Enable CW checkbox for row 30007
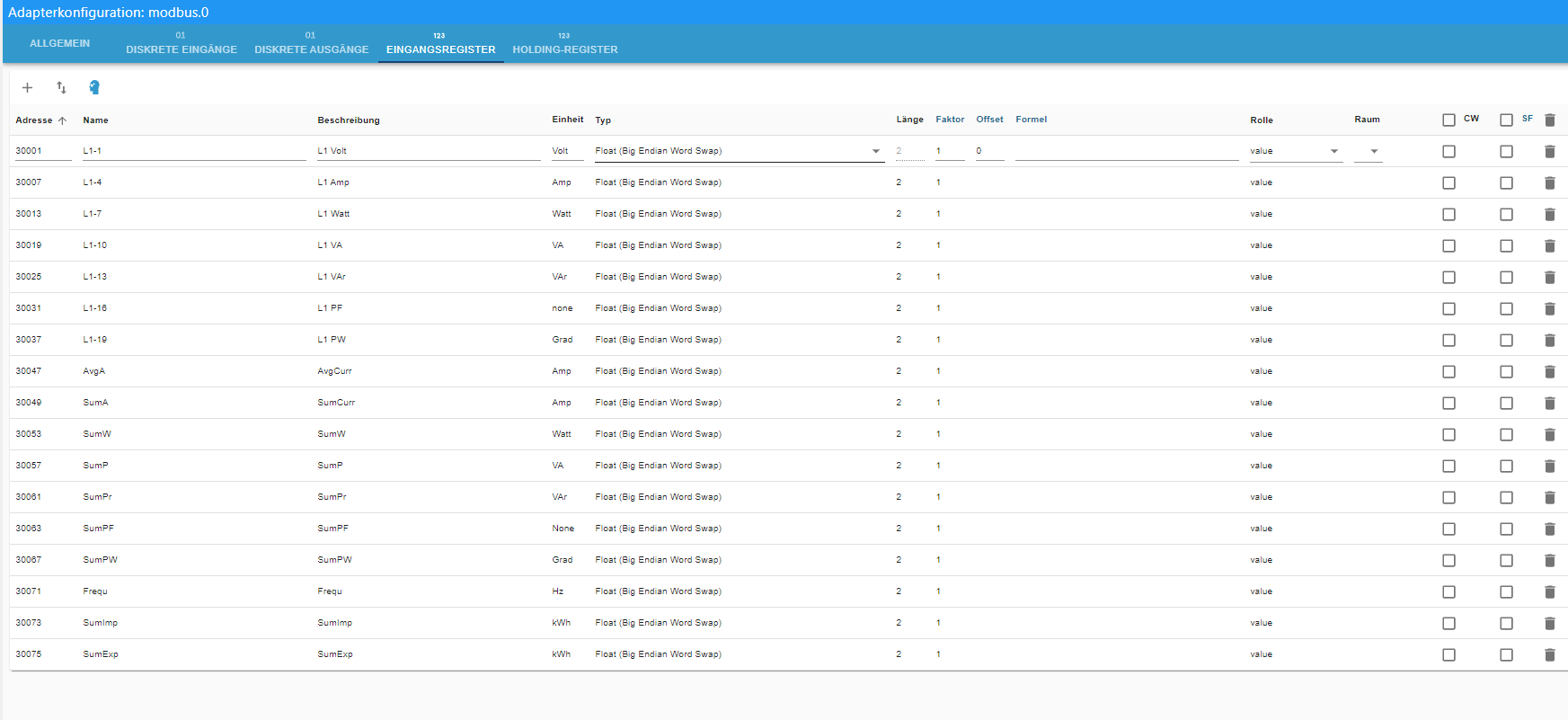Viewport: 1568px width, 720px height. coord(1448,182)
